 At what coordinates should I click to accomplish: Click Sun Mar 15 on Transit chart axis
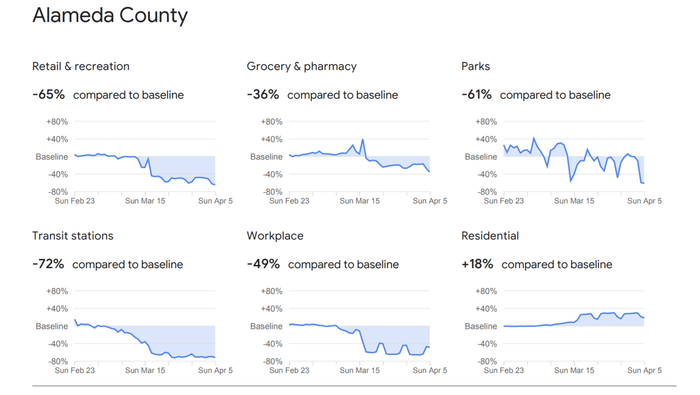point(145,370)
